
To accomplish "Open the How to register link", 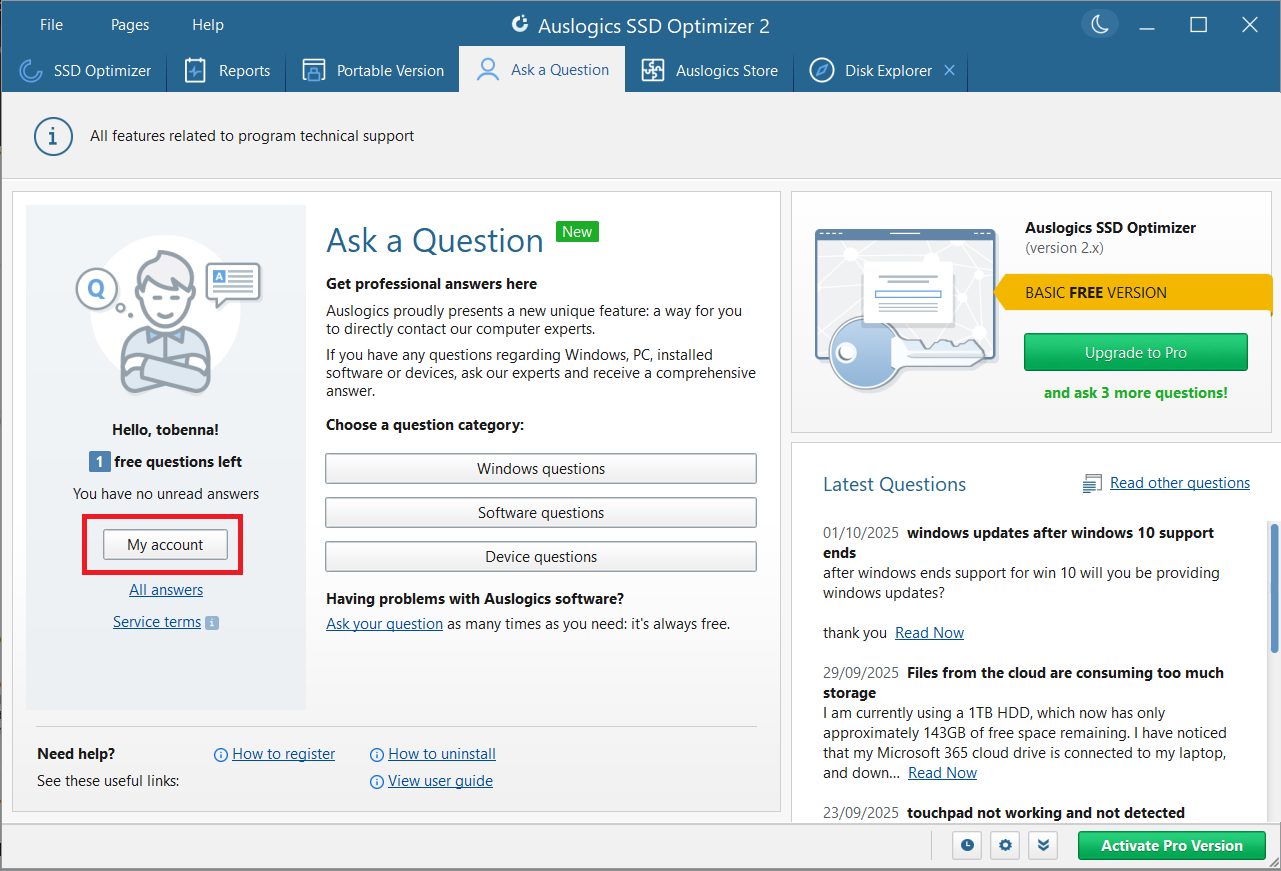I will (x=284, y=754).
